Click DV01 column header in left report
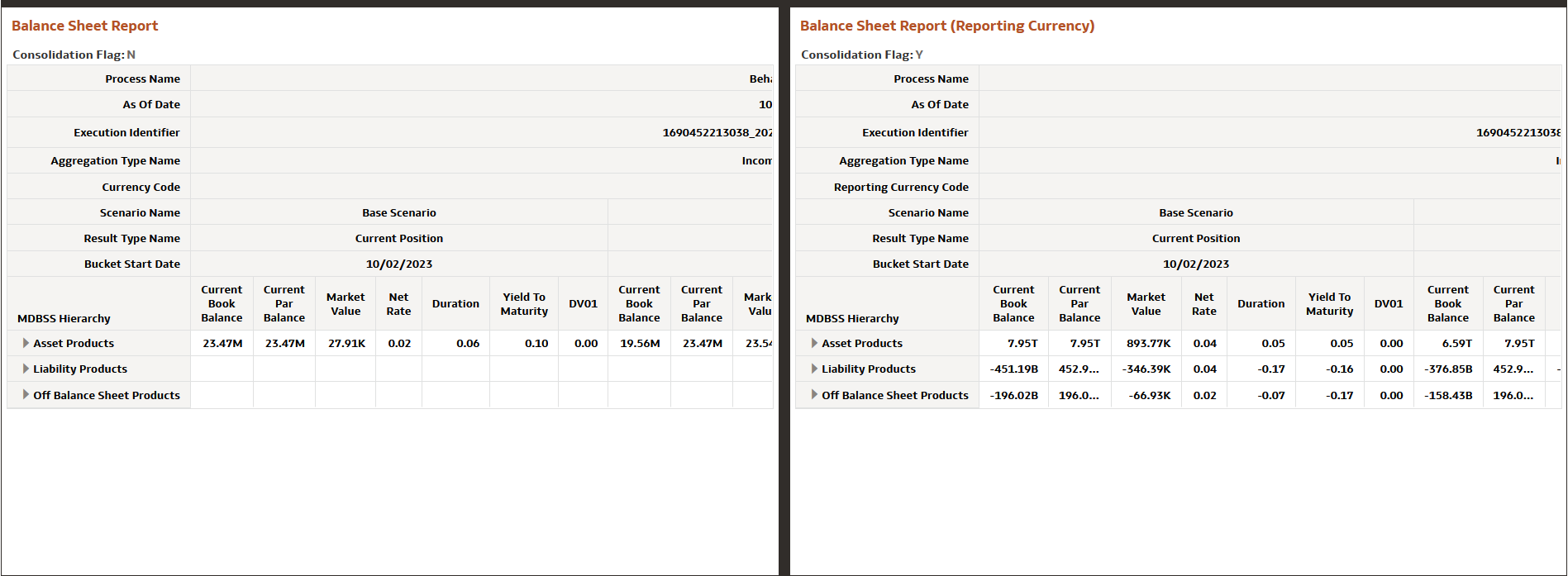1568x576 pixels. point(583,303)
